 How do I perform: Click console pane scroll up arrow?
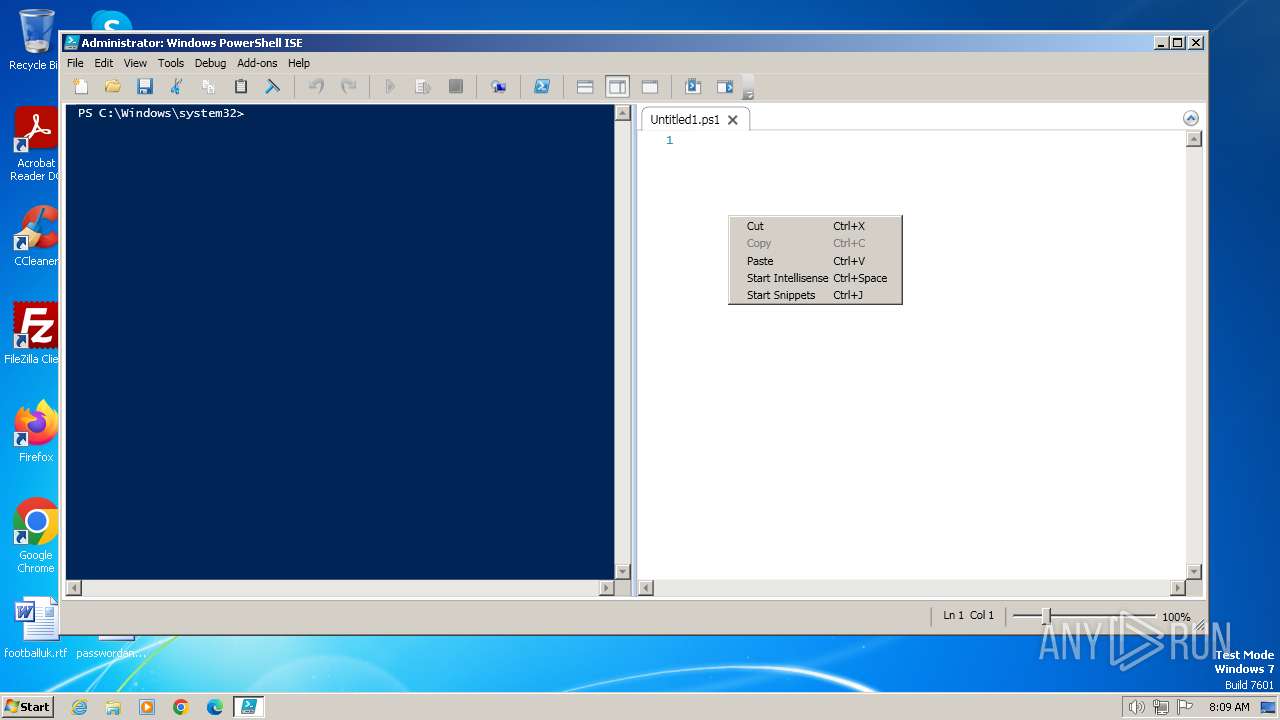tap(622, 113)
